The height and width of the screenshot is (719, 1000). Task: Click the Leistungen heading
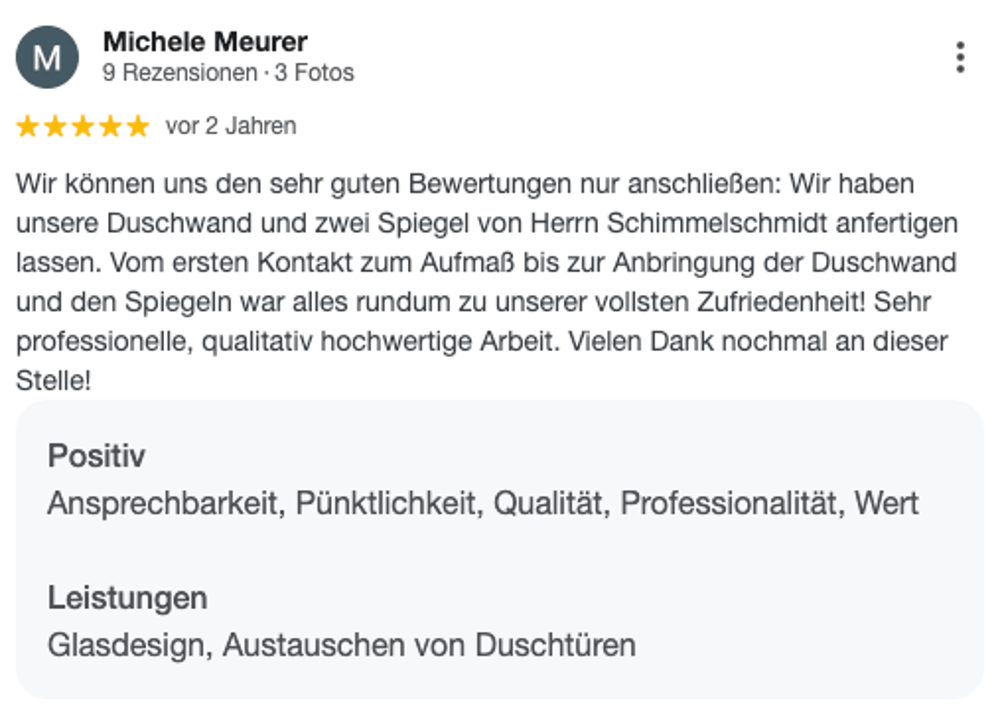point(128,598)
